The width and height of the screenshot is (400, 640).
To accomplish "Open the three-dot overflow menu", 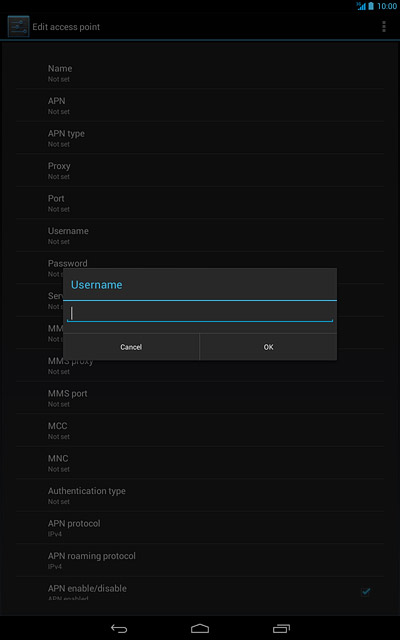I will point(384,27).
